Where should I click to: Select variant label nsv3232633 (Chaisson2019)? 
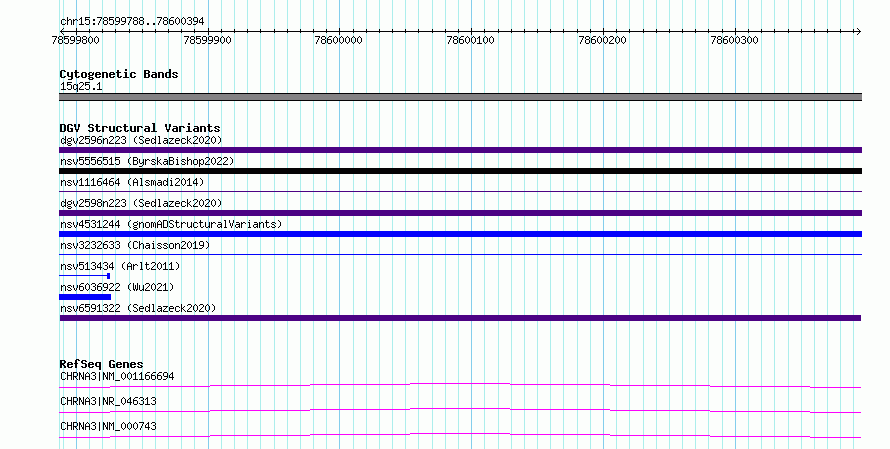tap(135, 245)
